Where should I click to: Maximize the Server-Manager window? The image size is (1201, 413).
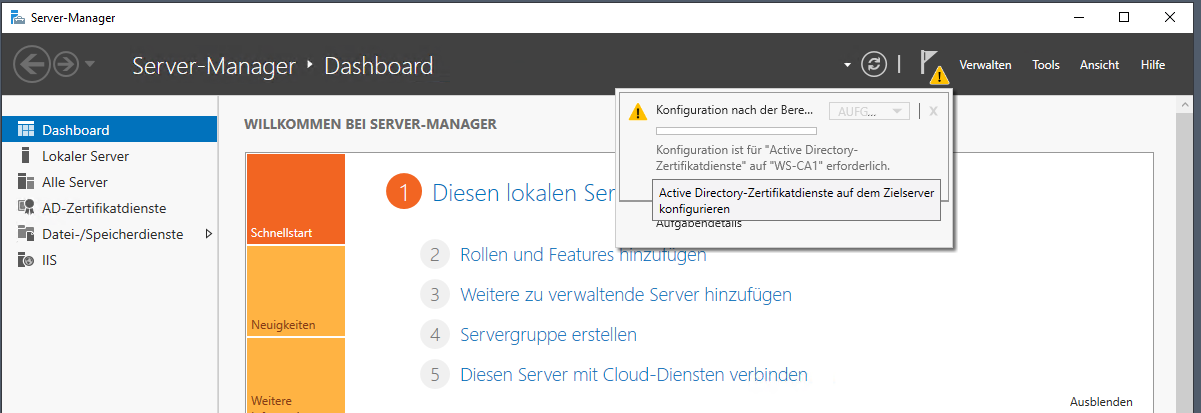(1124, 17)
